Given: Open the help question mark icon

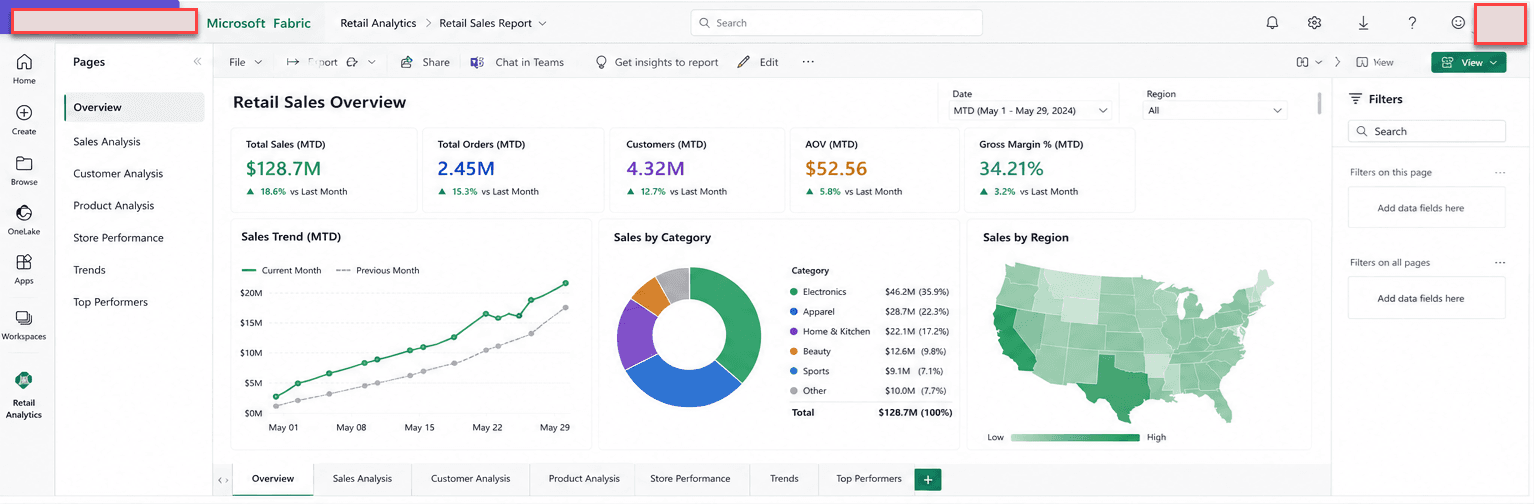Looking at the screenshot, I should [1412, 23].
